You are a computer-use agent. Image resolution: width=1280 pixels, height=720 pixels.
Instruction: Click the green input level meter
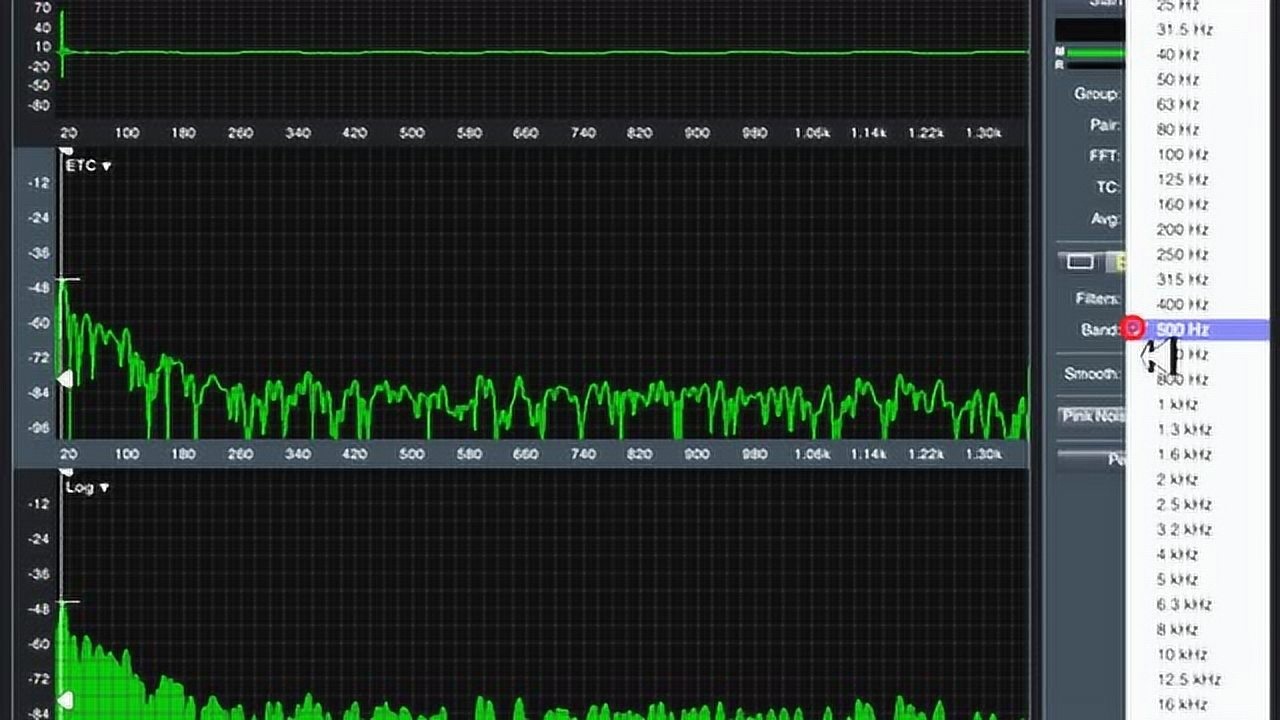pyautogui.click(x=1095, y=53)
